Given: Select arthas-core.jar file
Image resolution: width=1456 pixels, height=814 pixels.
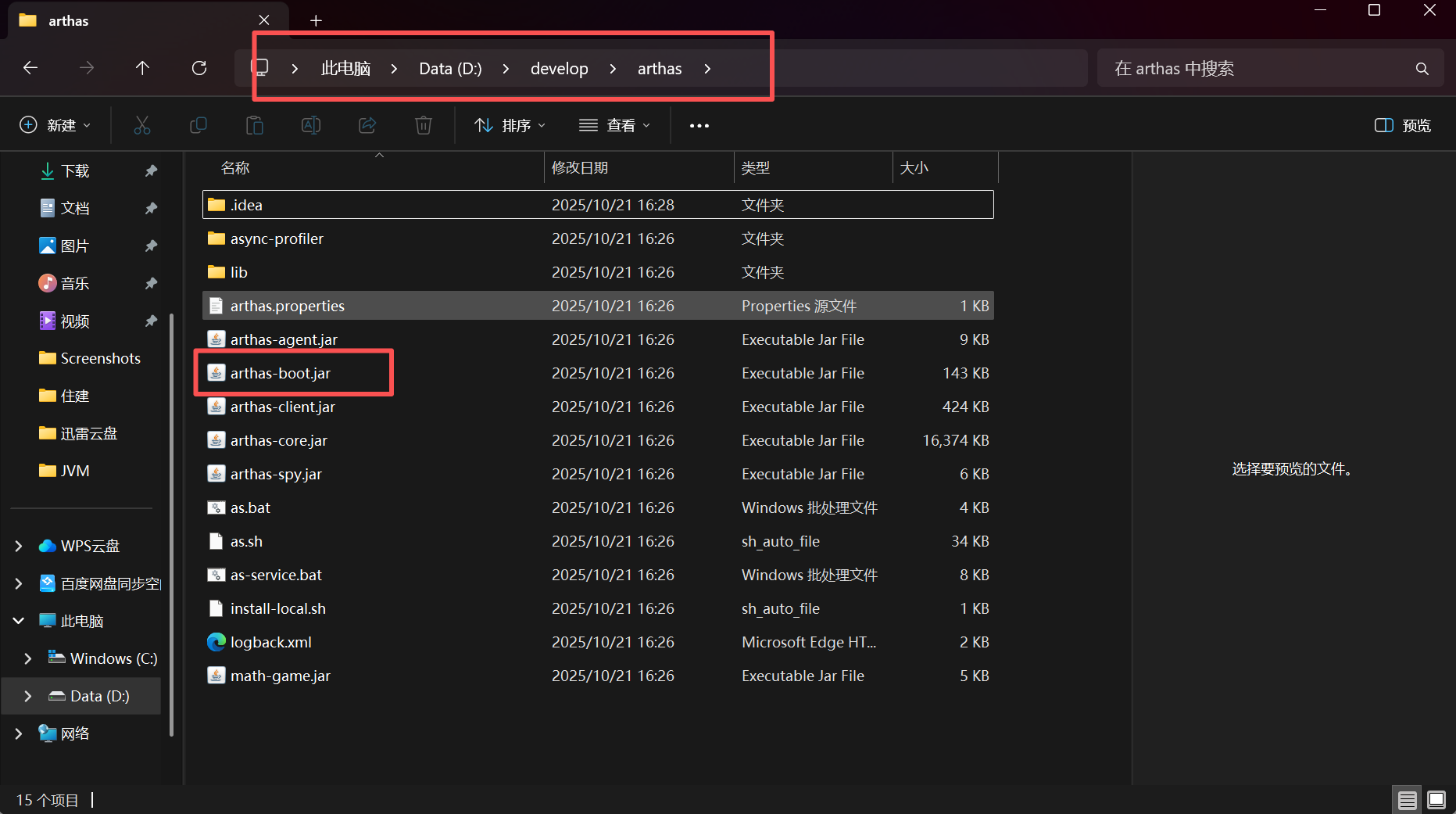Looking at the screenshot, I should pyautogui.click(x=598, y=440).
